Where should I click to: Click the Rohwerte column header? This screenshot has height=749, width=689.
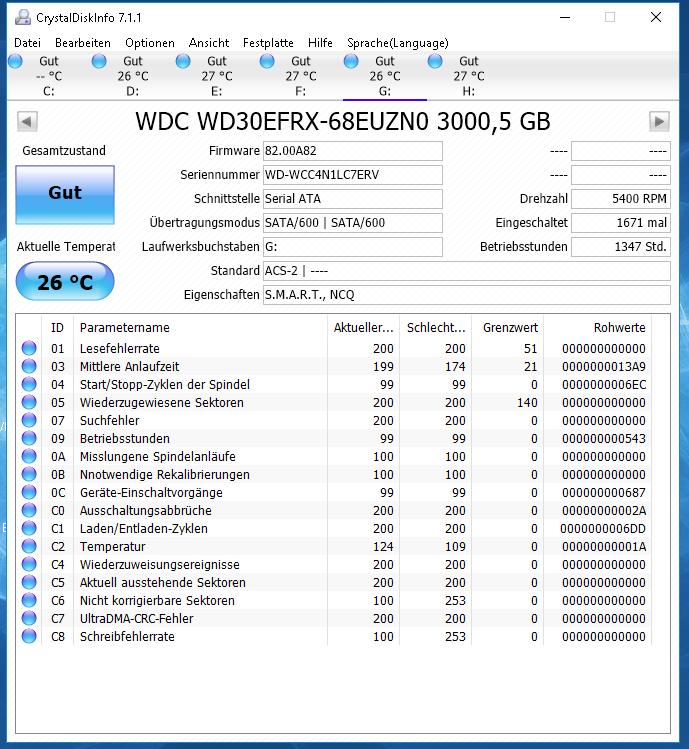[598, 328]
